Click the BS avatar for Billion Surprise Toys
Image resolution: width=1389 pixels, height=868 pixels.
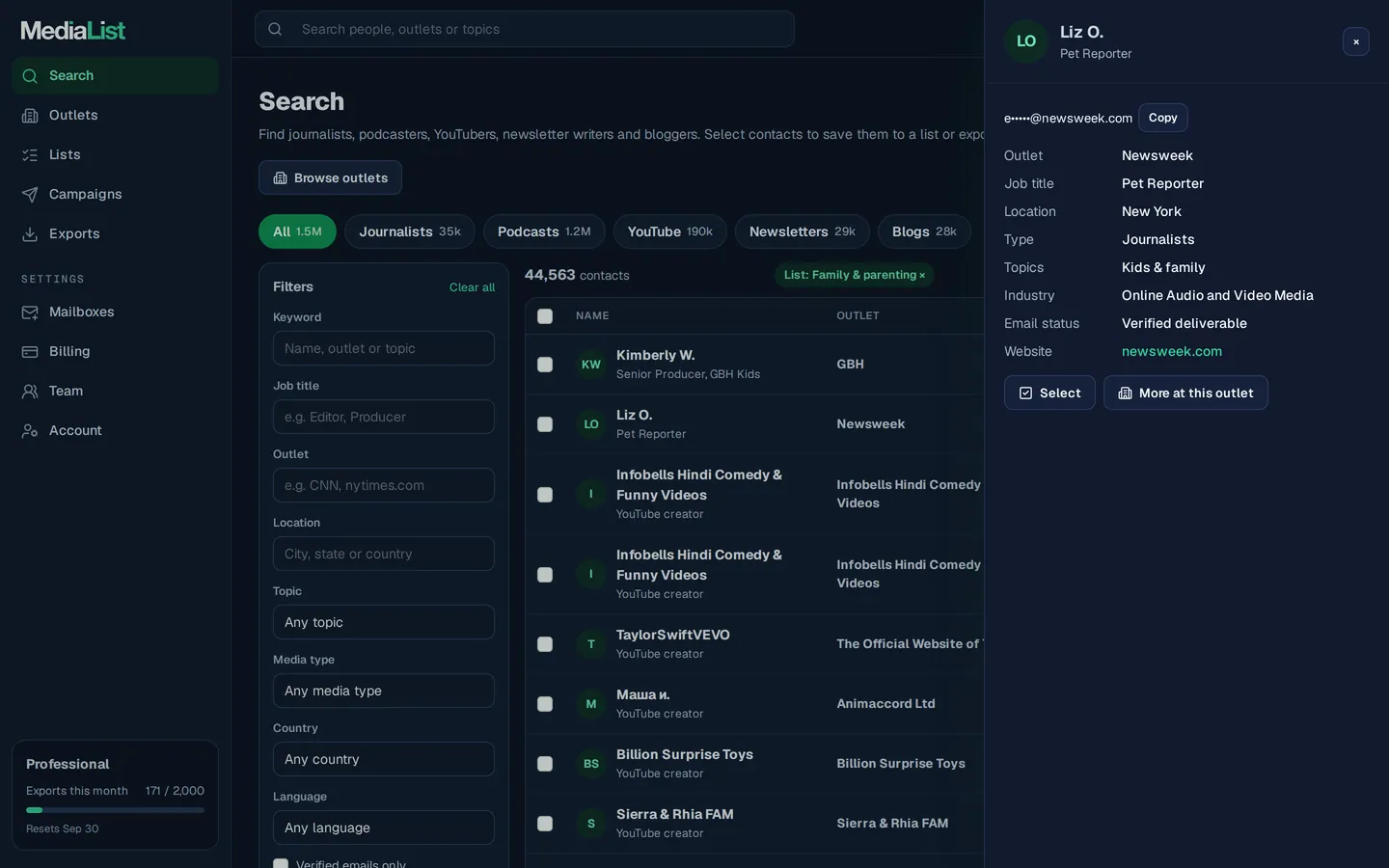(x=591, y=764)
